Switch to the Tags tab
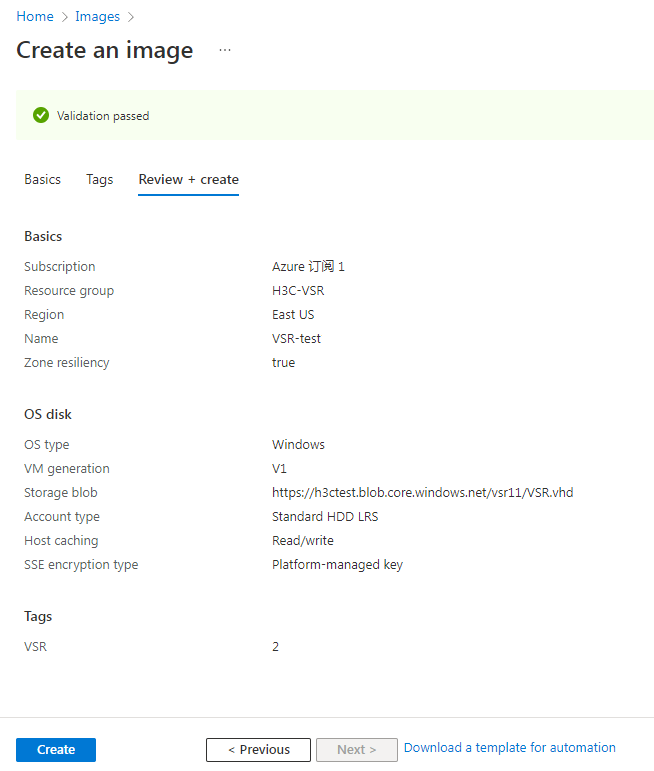This screenshot has height=771, width=654. [99, 179]
